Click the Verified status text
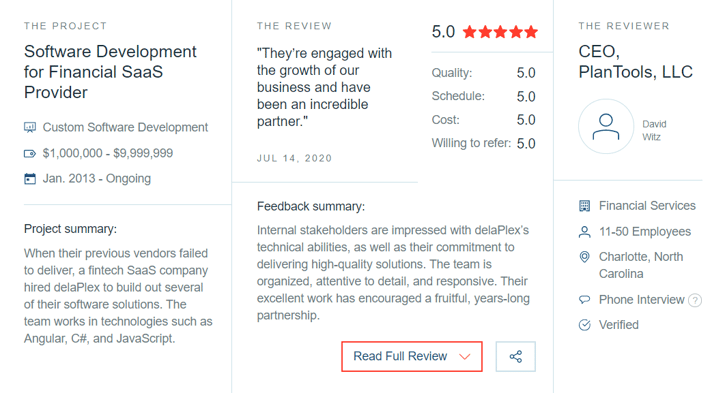 tap(619, 325)
